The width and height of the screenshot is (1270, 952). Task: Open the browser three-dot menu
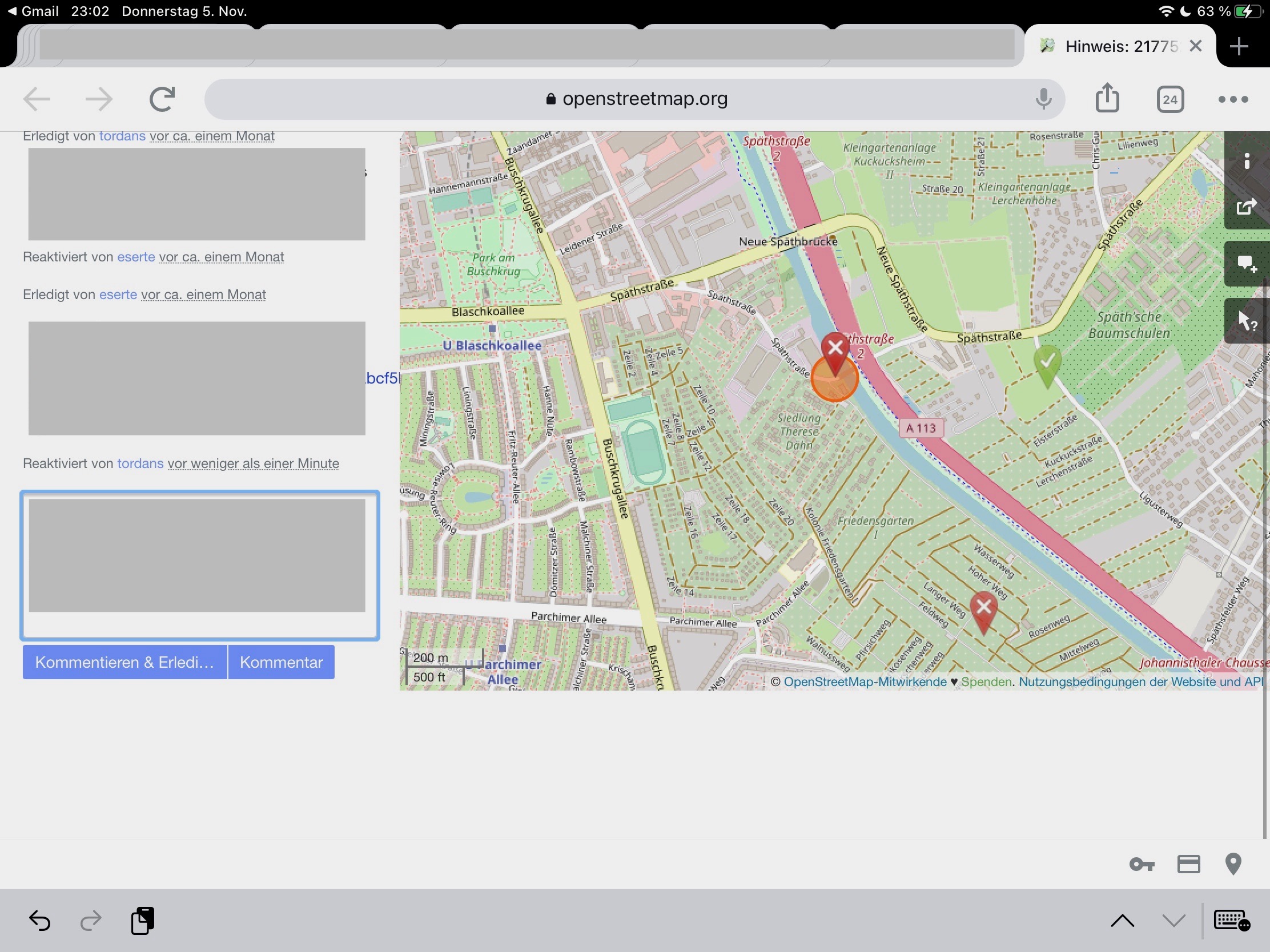tap(1233, 99)
